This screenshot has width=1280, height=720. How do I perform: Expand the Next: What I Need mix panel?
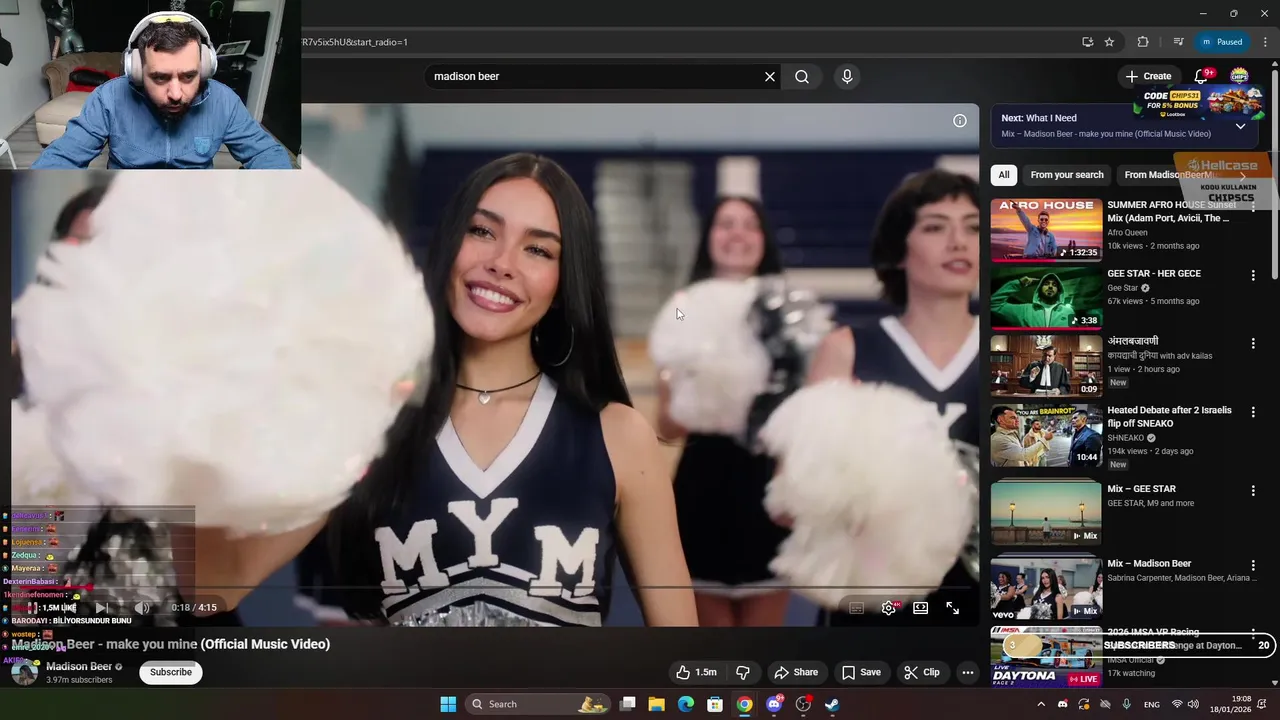1241,126
